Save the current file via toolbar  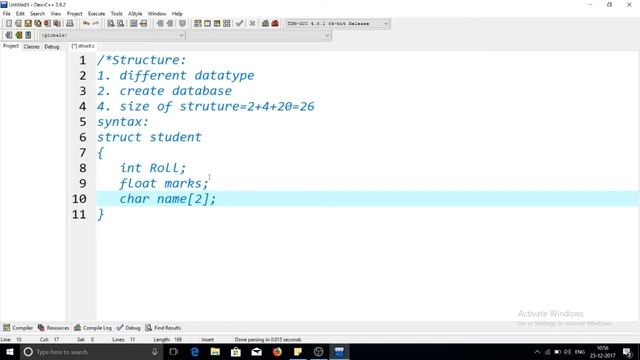coord(28,24)
